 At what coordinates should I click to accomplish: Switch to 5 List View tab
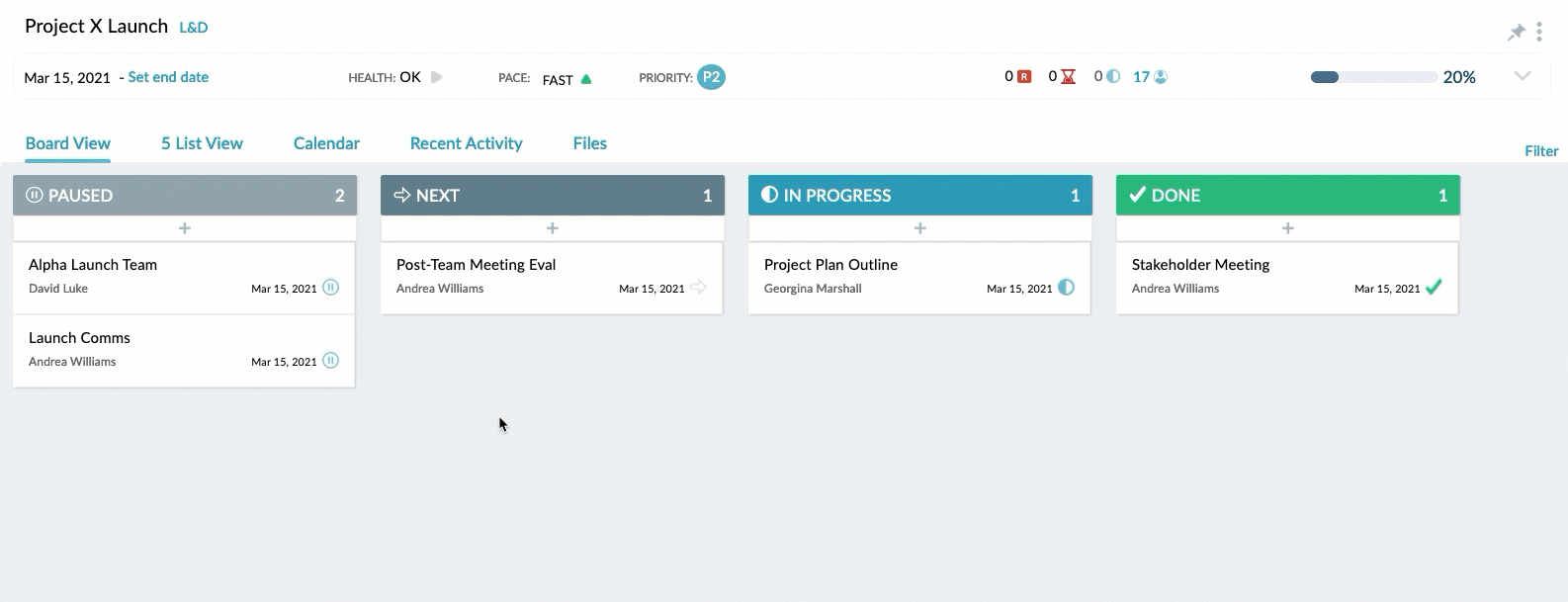[202, 143]
